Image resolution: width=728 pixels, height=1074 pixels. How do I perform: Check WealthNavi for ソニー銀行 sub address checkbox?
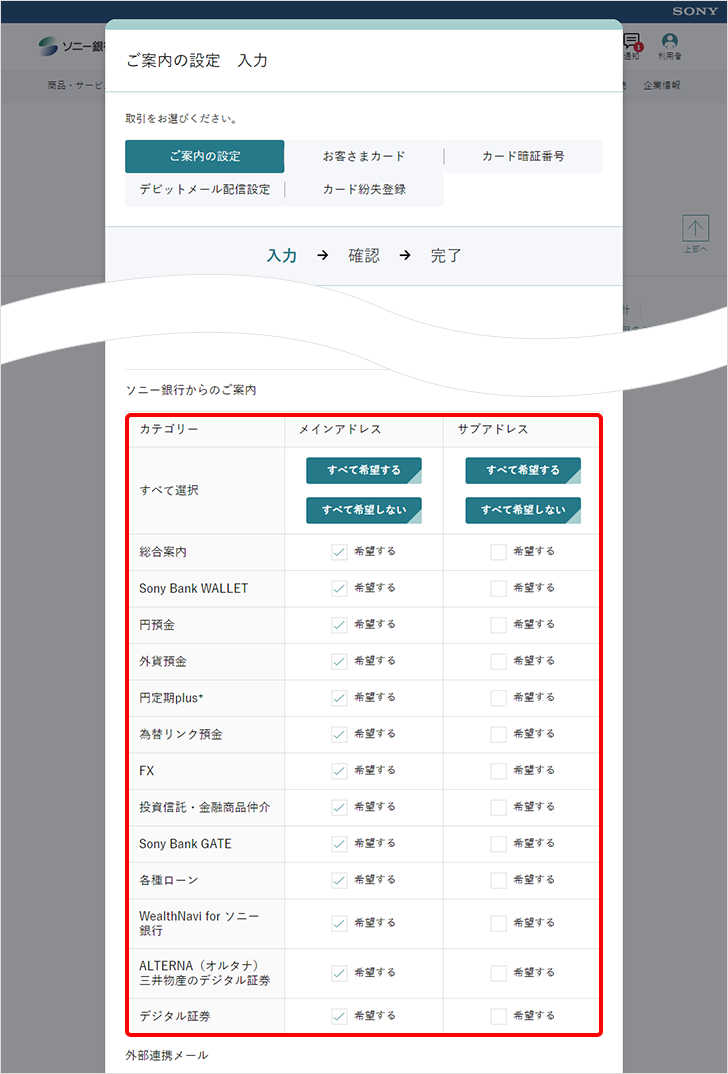(x=499, y=923)
